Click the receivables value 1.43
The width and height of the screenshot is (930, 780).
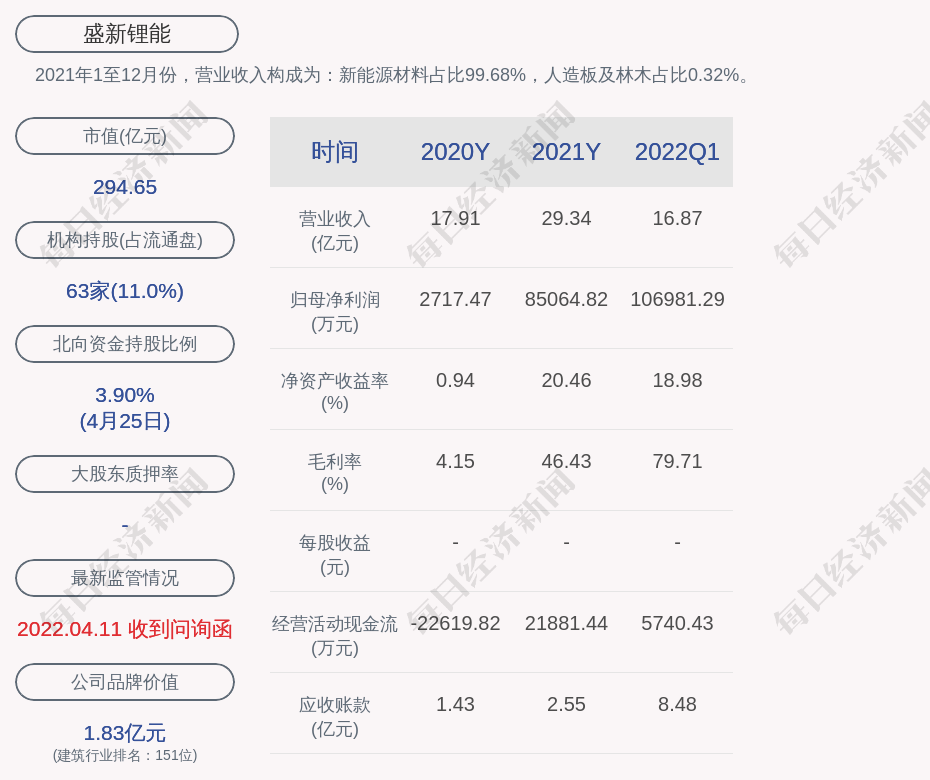456,704
